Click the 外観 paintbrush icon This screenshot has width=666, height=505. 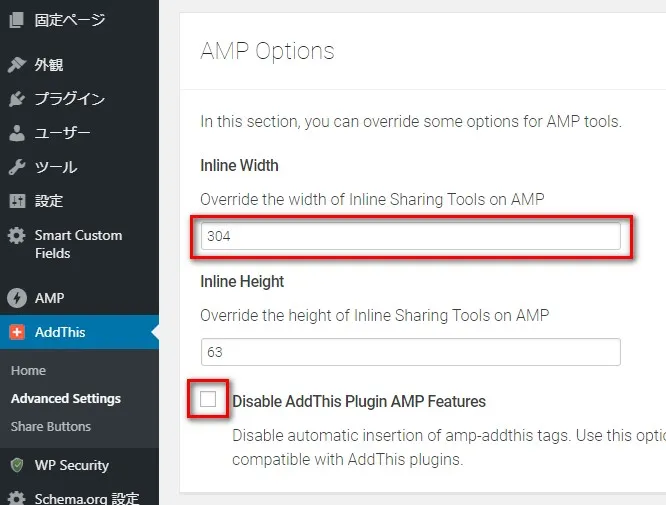[x=17, y=65]
